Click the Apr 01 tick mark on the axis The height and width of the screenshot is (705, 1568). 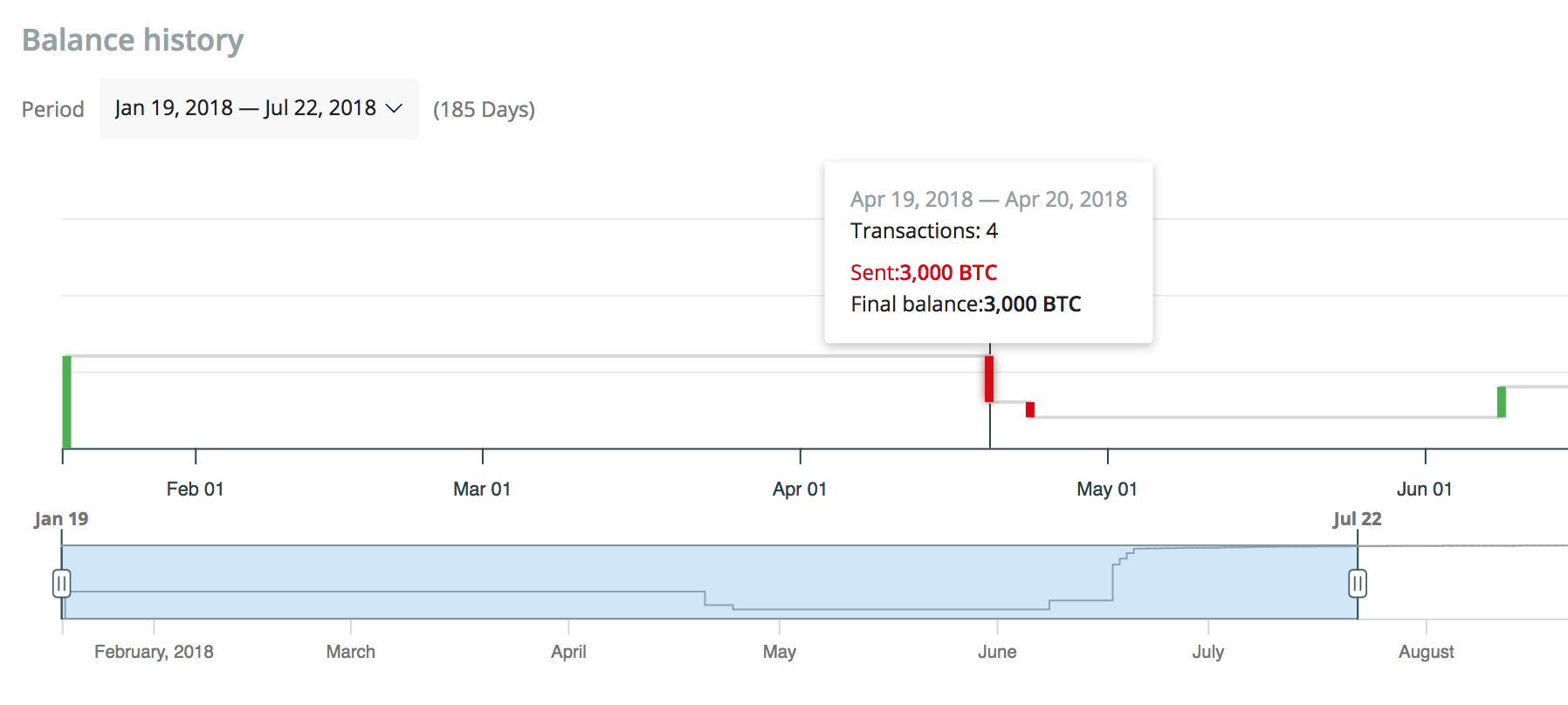801,455
